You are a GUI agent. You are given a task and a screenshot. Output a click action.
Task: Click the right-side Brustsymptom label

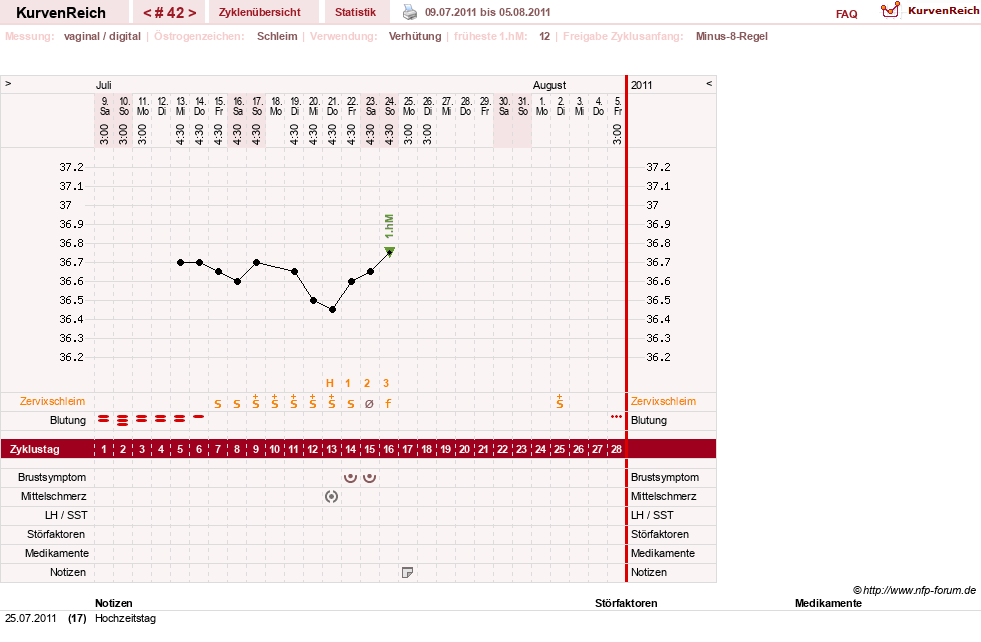(x=664, y=477)
